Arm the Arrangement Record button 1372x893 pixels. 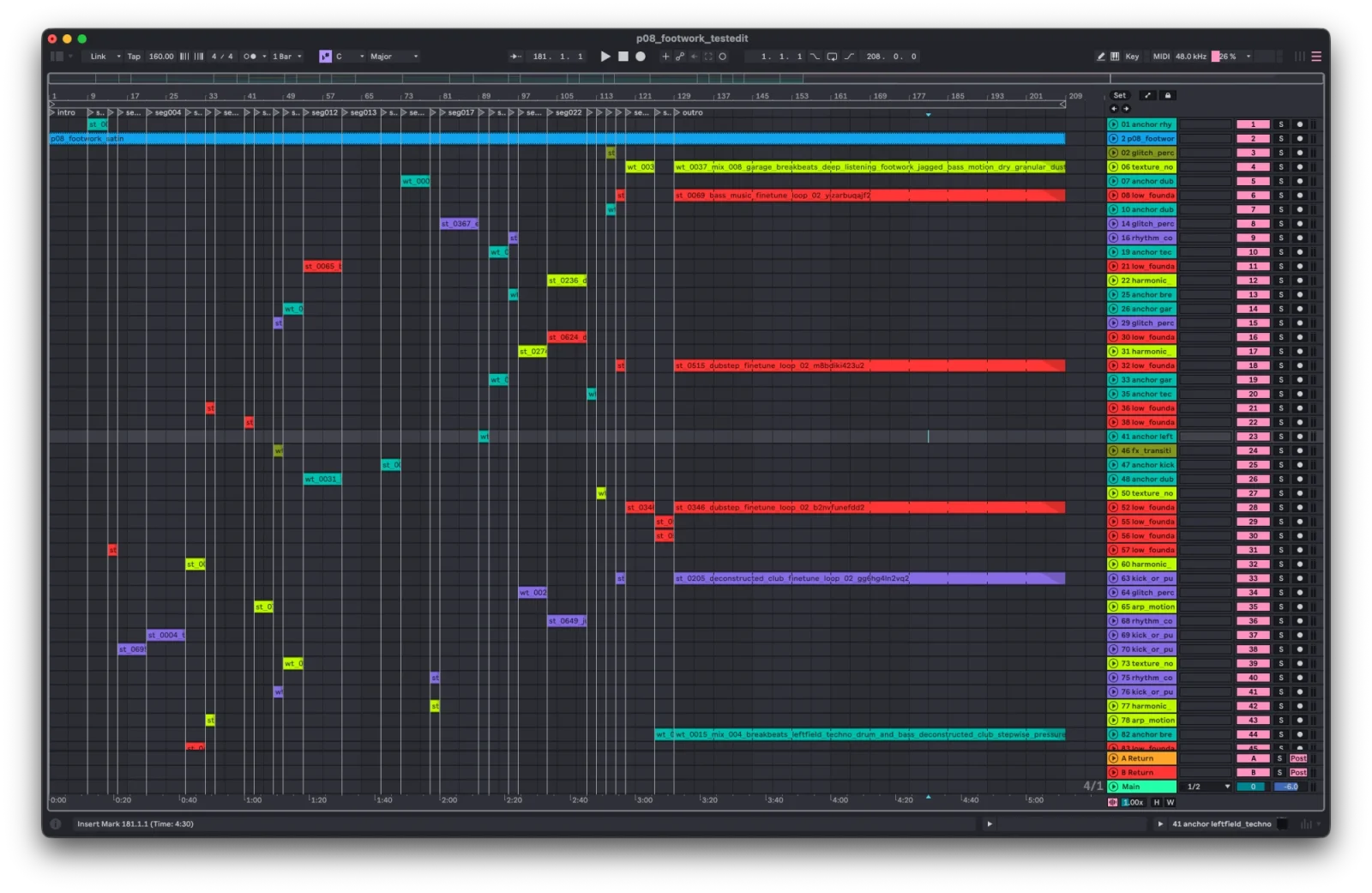tap(640, 57)
